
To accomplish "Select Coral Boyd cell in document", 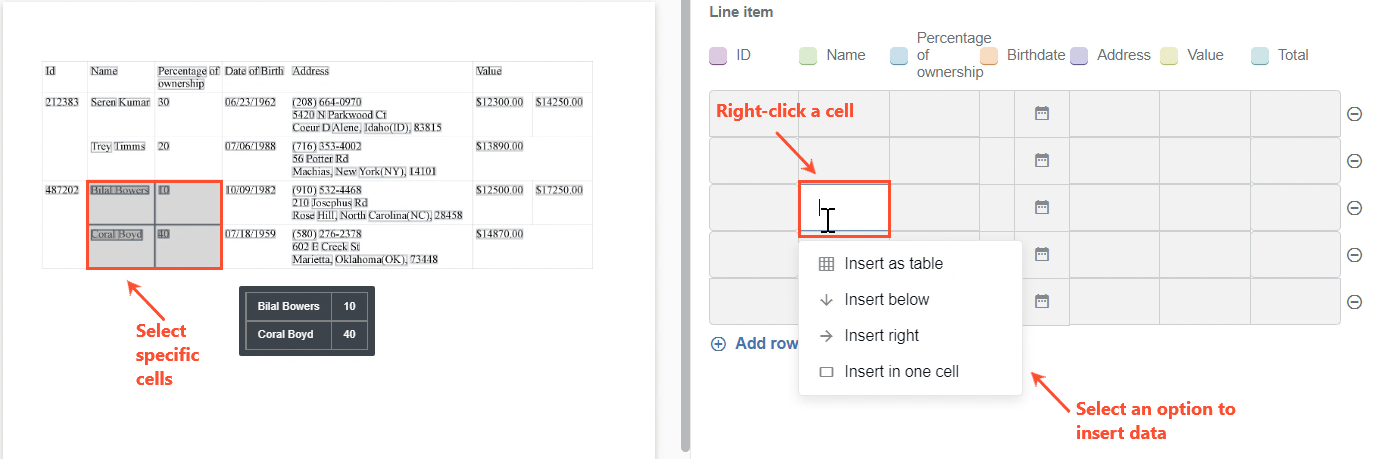I will (x=121, y=247).
